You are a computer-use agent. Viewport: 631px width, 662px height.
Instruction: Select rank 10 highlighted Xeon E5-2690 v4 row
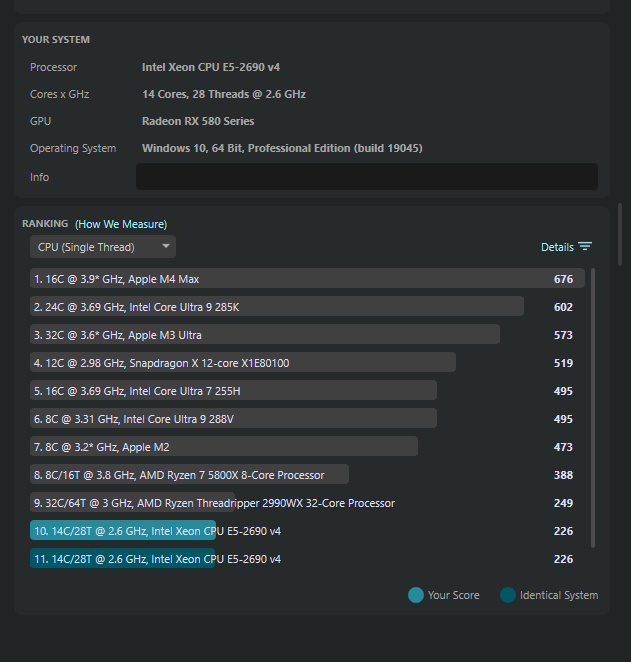coord(307,531)
